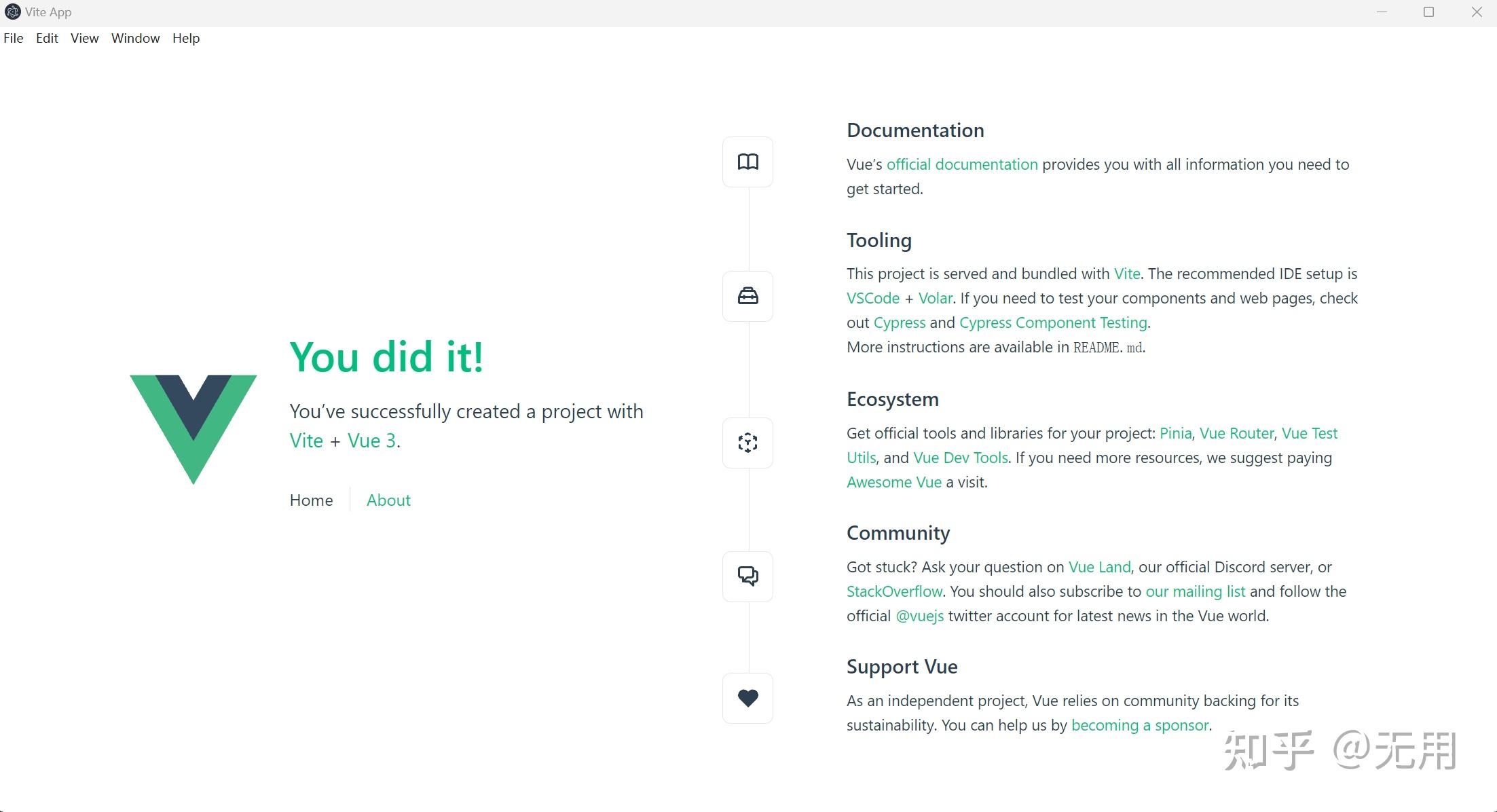This screenshot has width=1497, height=812.
Task: Click the Documentation book icon
Action: click(x=747, y=162)
